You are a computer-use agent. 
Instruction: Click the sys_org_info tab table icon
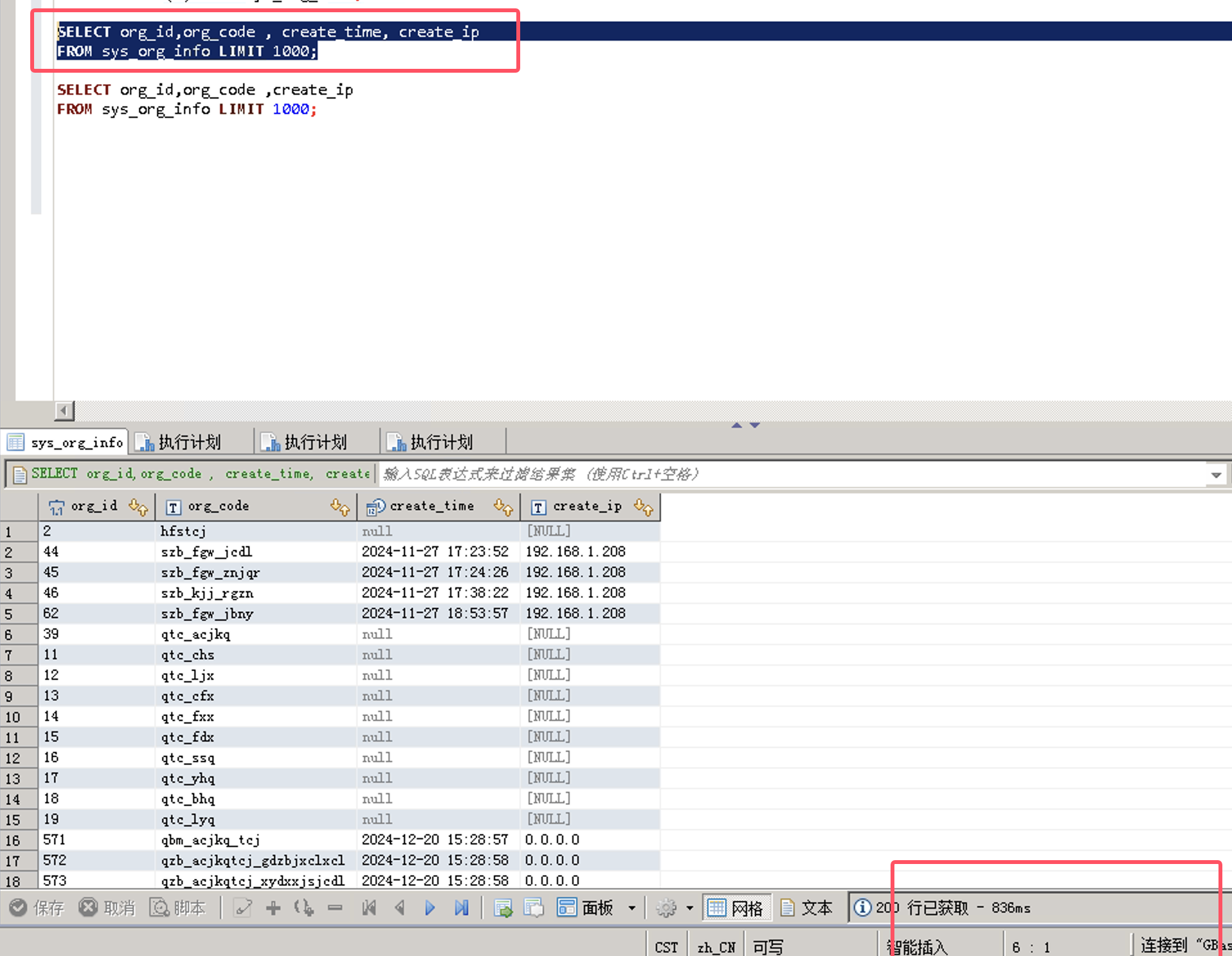[15, 443]
